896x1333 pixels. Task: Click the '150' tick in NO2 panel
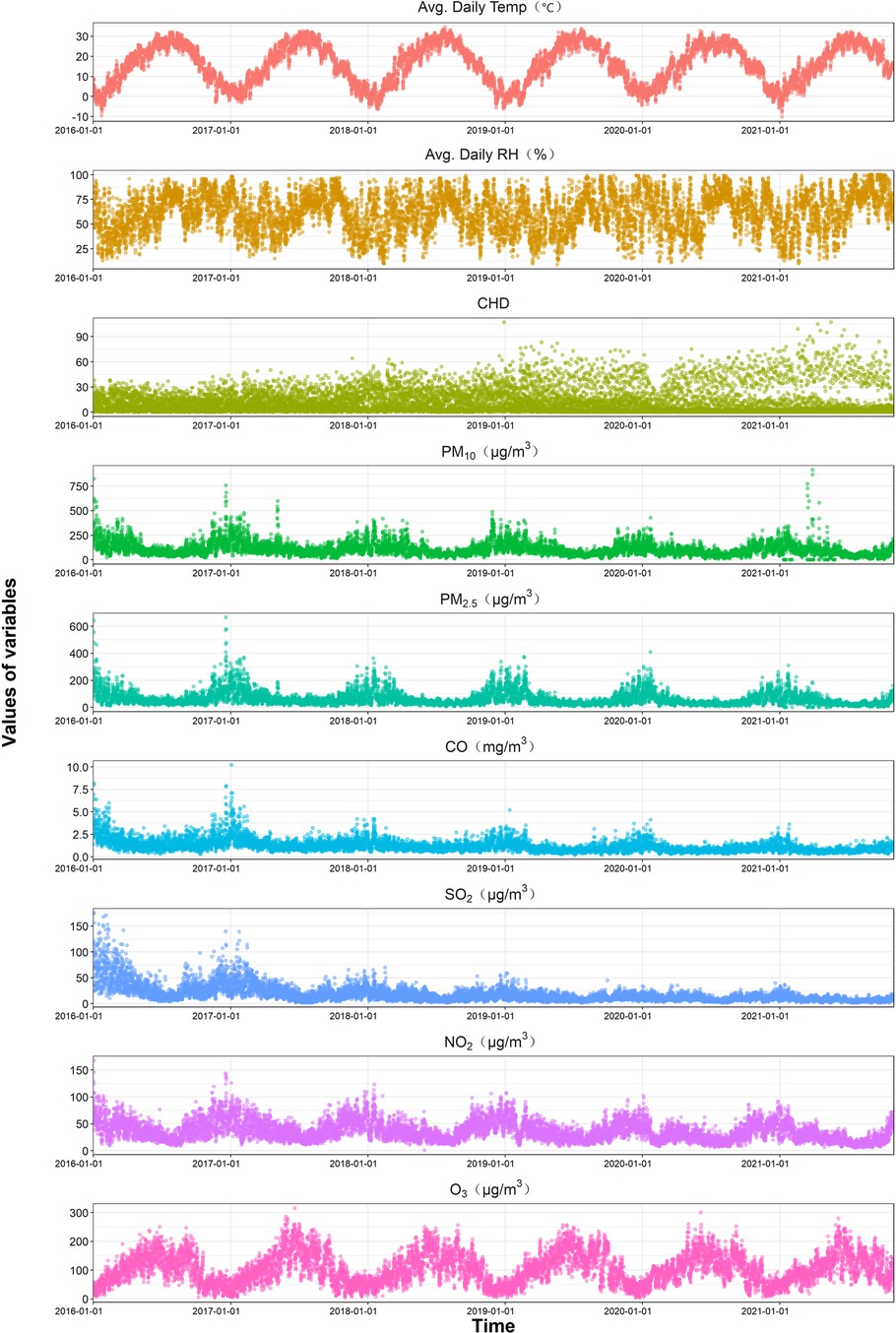coord(80,1070)
